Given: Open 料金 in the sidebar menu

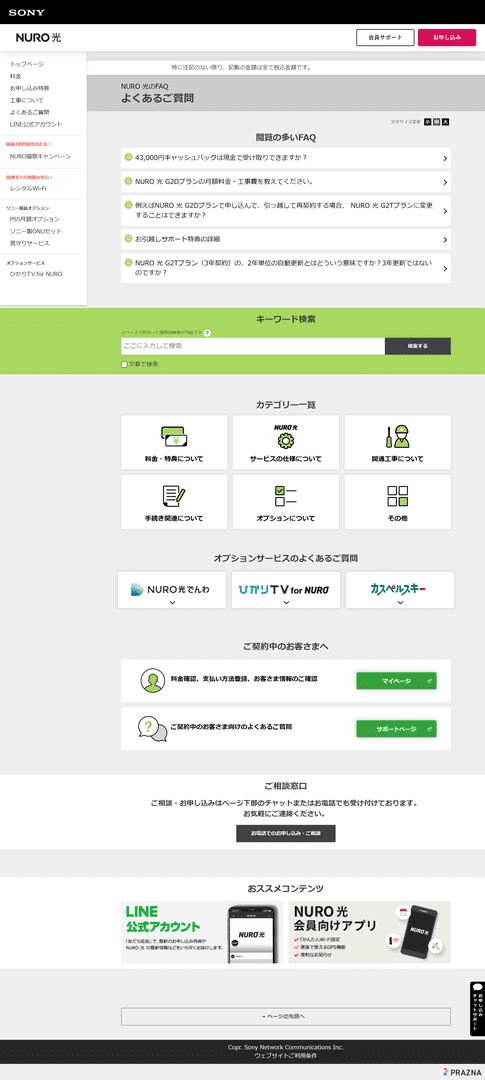Looking at the screenshot, I should pyautogui.click(x=15, y=76).
